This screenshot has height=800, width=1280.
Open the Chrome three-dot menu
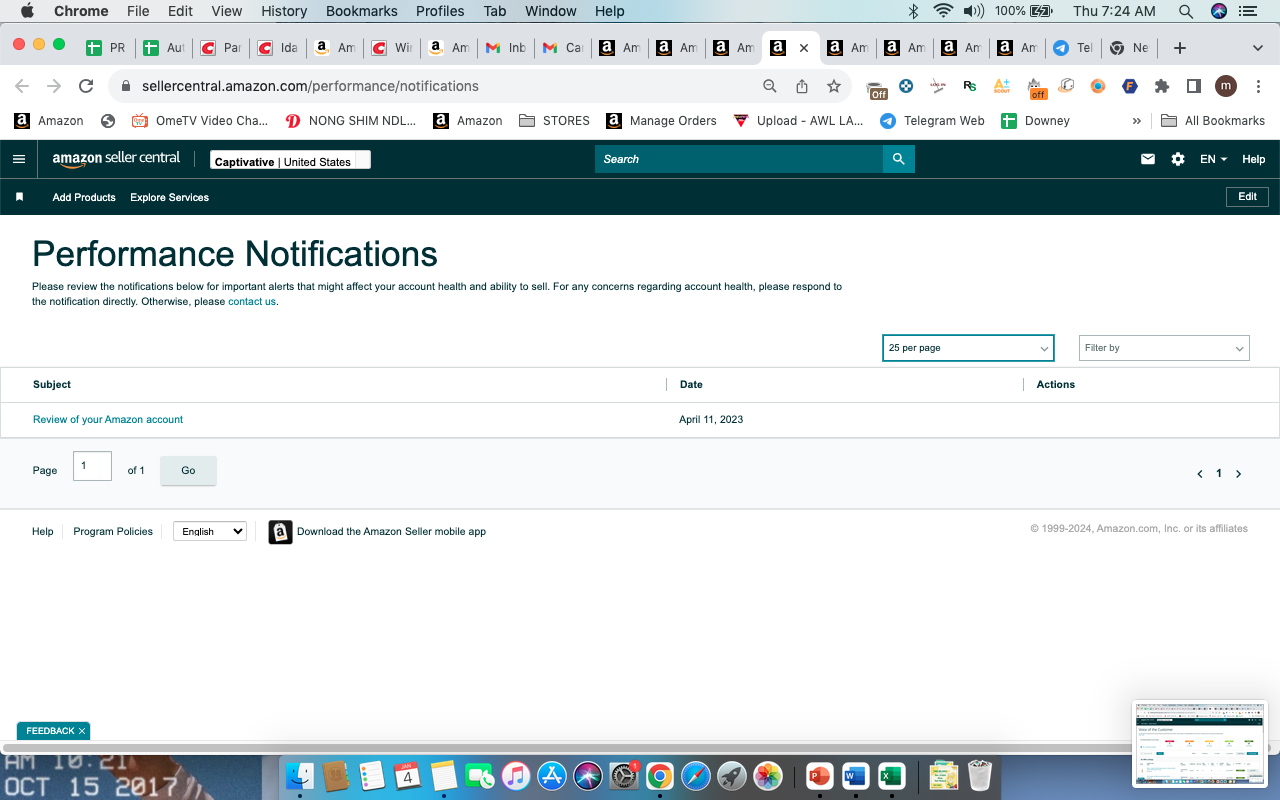(x=1258, y=86)
